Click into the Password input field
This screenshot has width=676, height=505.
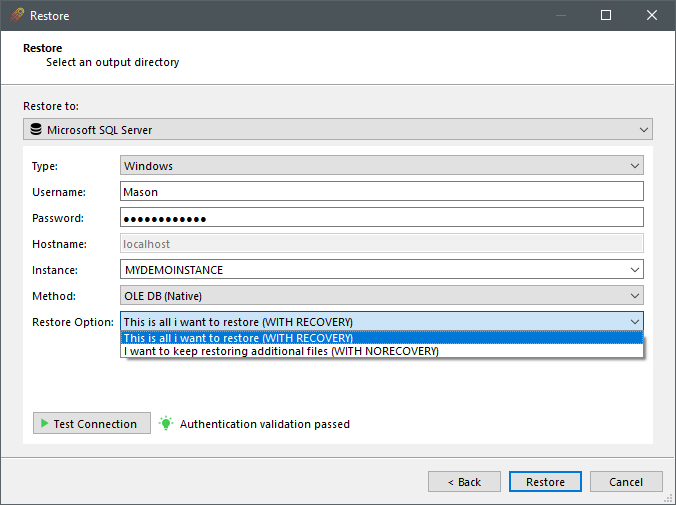point(381,217)
